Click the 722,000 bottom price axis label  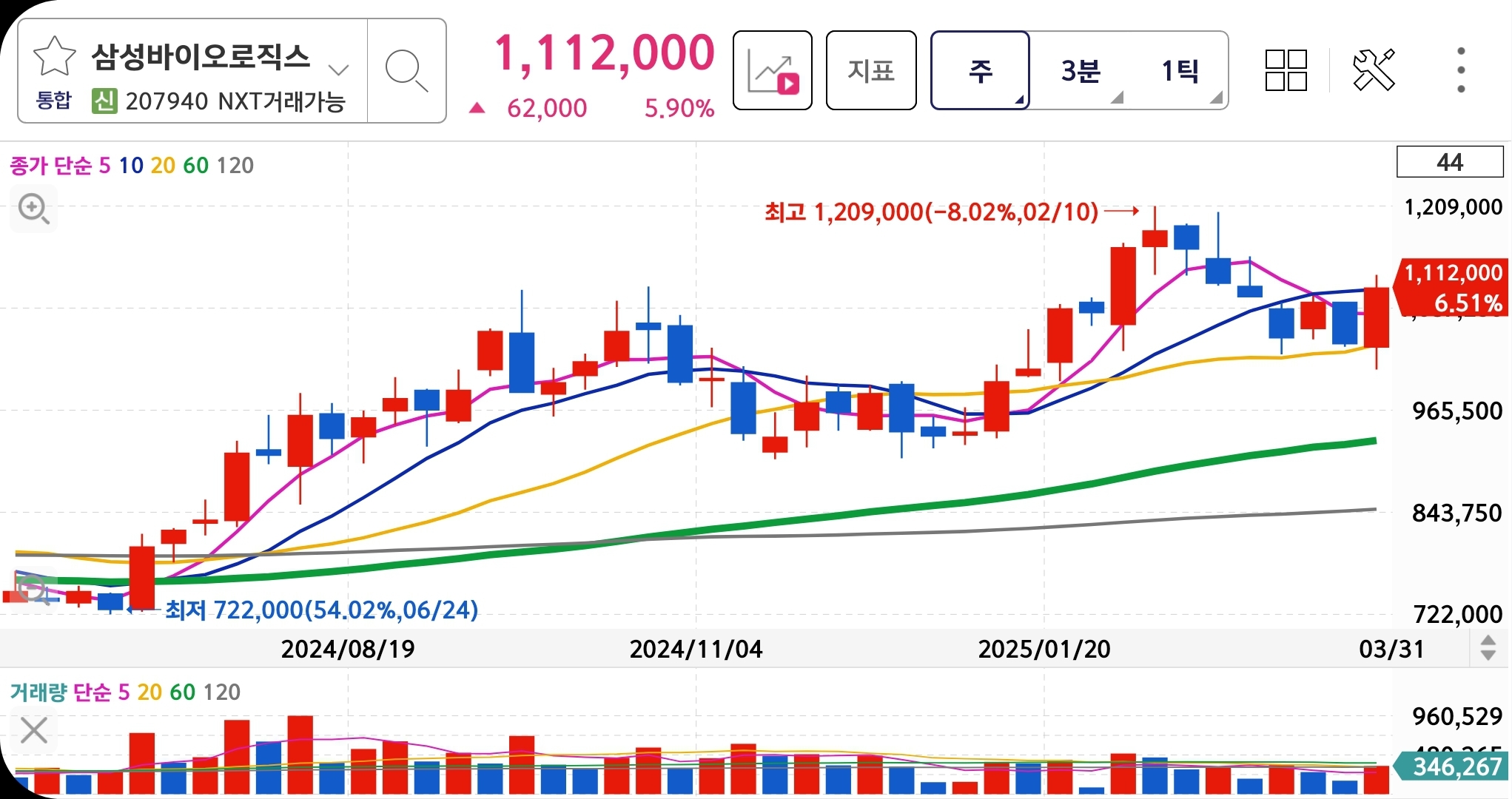(x=1458, y=613)
